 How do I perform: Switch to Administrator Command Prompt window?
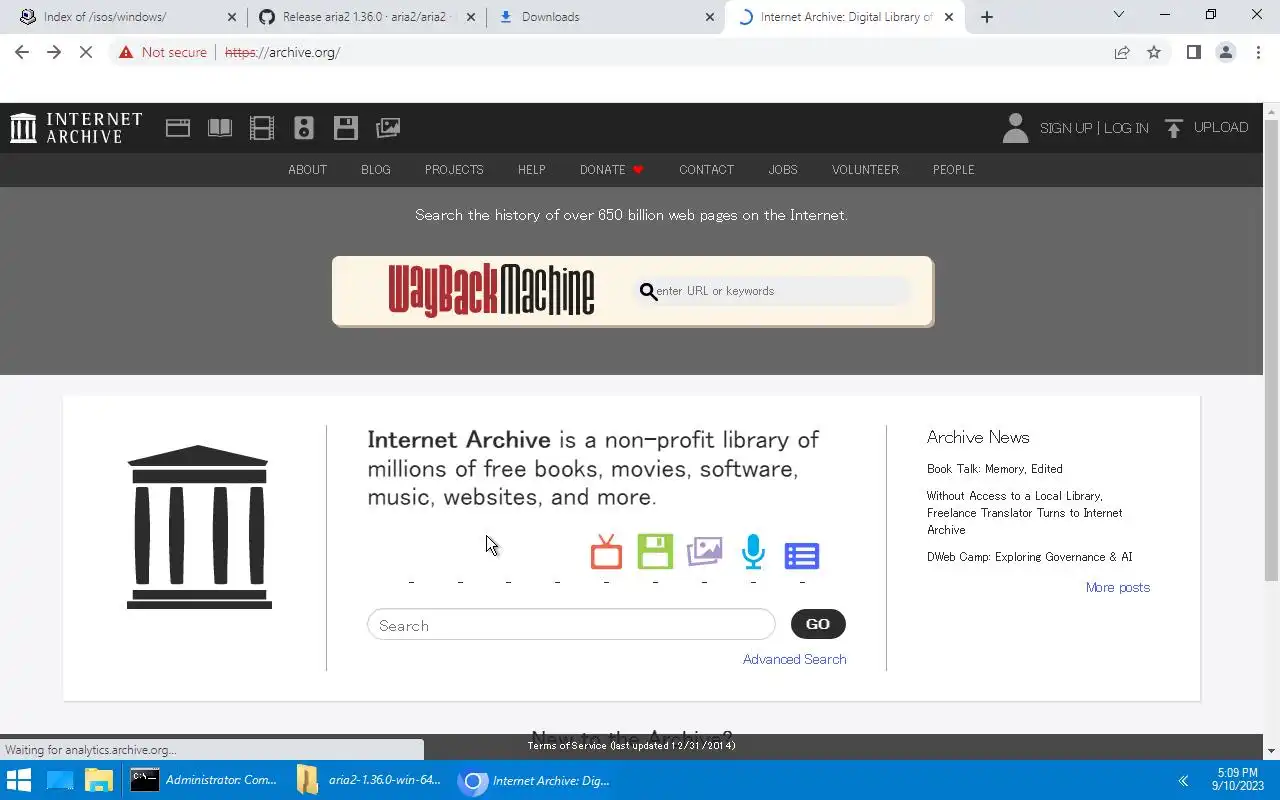204,781
